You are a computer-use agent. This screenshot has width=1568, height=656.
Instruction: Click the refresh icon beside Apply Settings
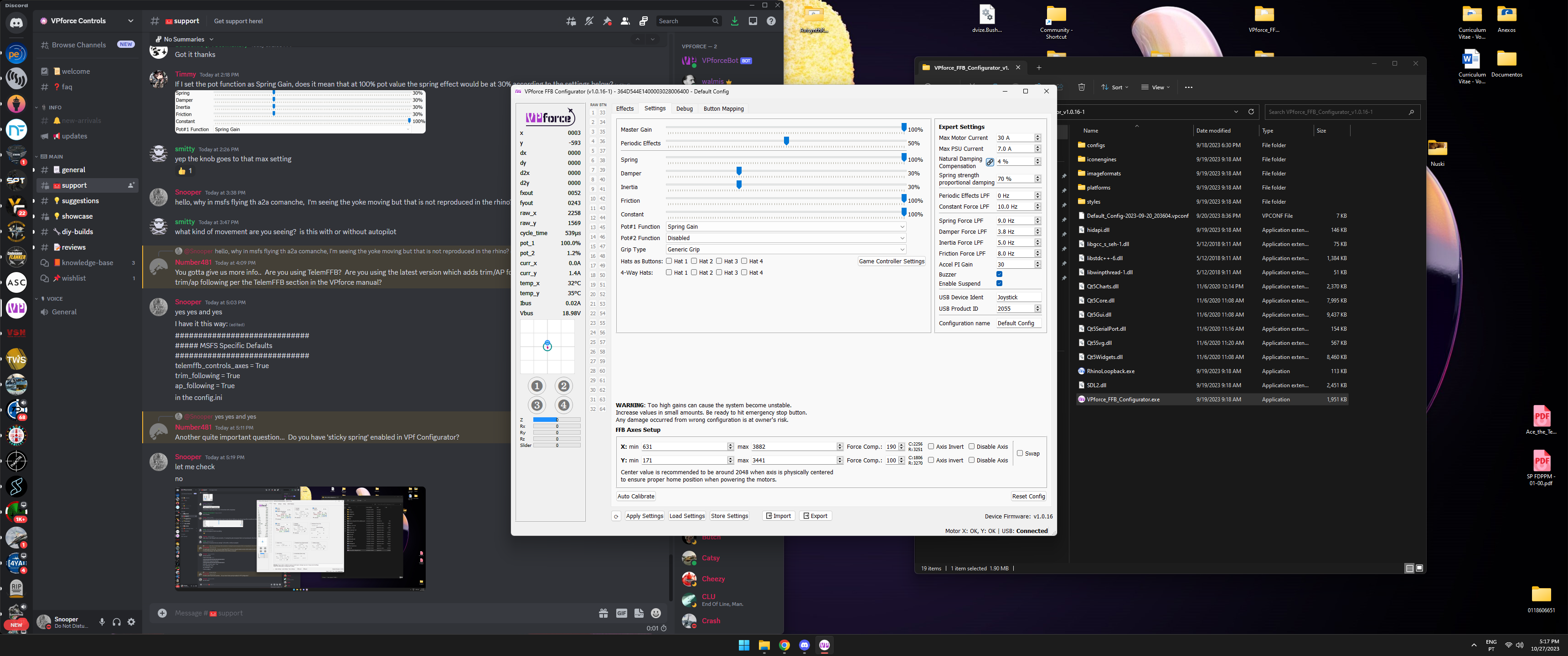[616, 516]
